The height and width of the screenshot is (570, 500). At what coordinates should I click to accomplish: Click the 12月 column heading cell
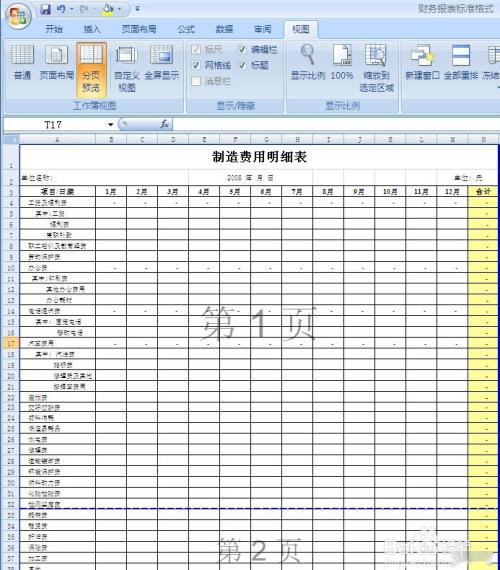point(452,192)
